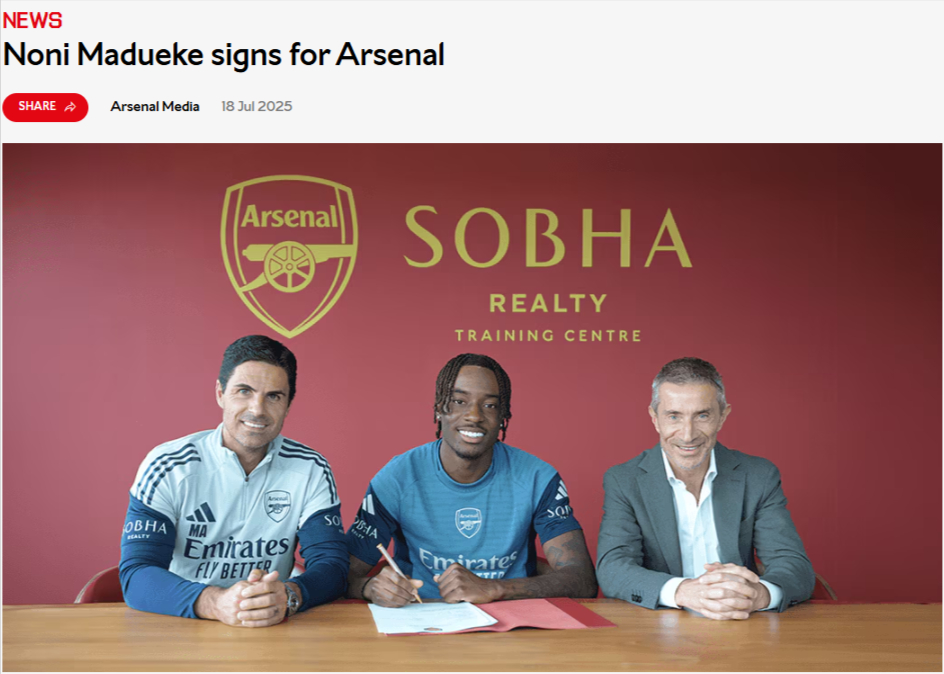Viewport: 944px width, 674px height.
Task: Click the wristwatch on the left man's wrist
Action: [291, 599]
